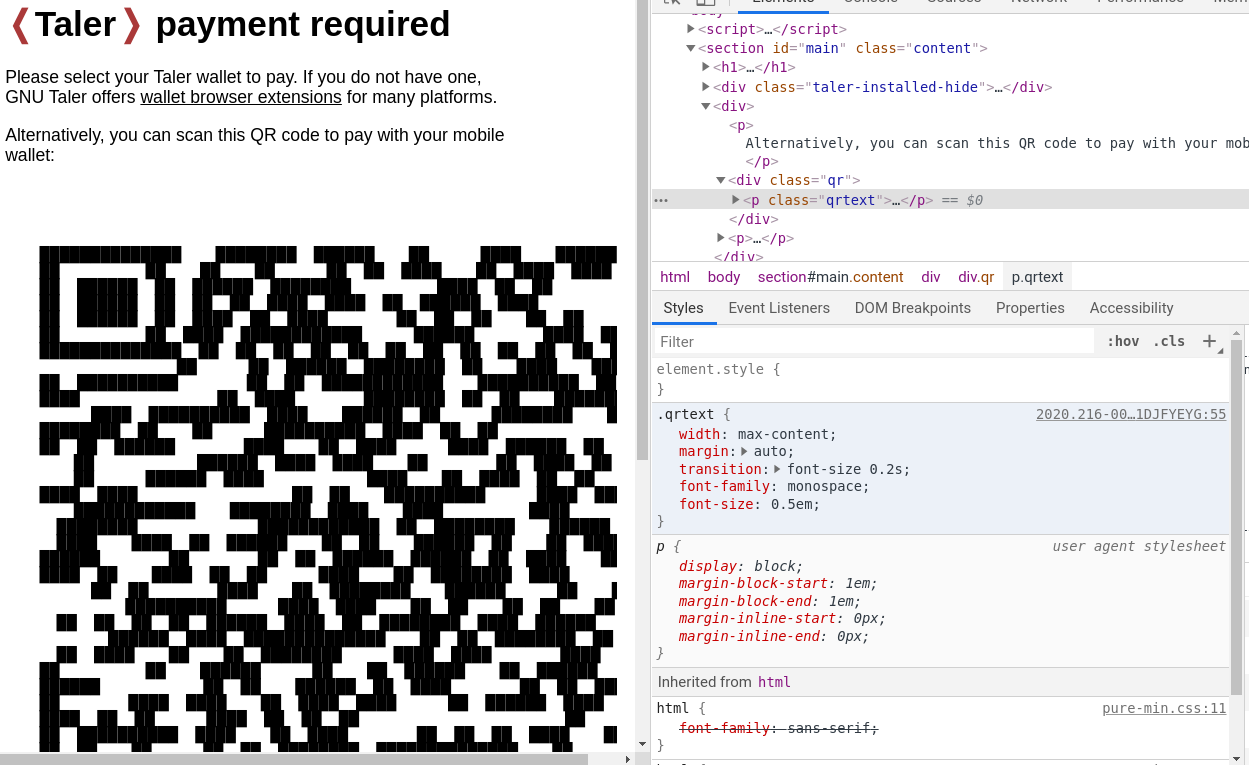Click the New Style Rule plus icon
This screenshot has height=765, width=1249.
point(1209,341)
